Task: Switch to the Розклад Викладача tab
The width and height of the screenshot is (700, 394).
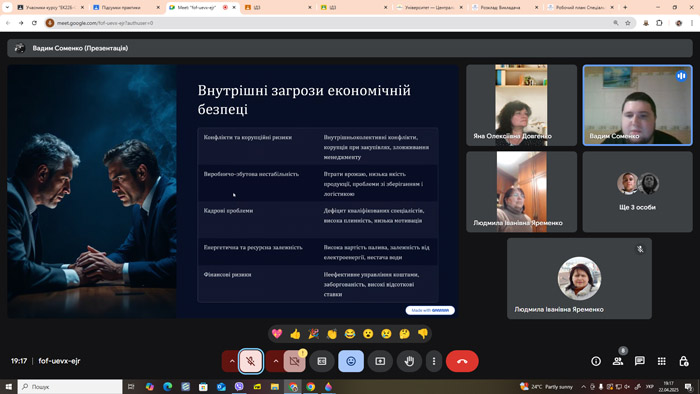Action: pyautogui.click(x=504, y=8)
